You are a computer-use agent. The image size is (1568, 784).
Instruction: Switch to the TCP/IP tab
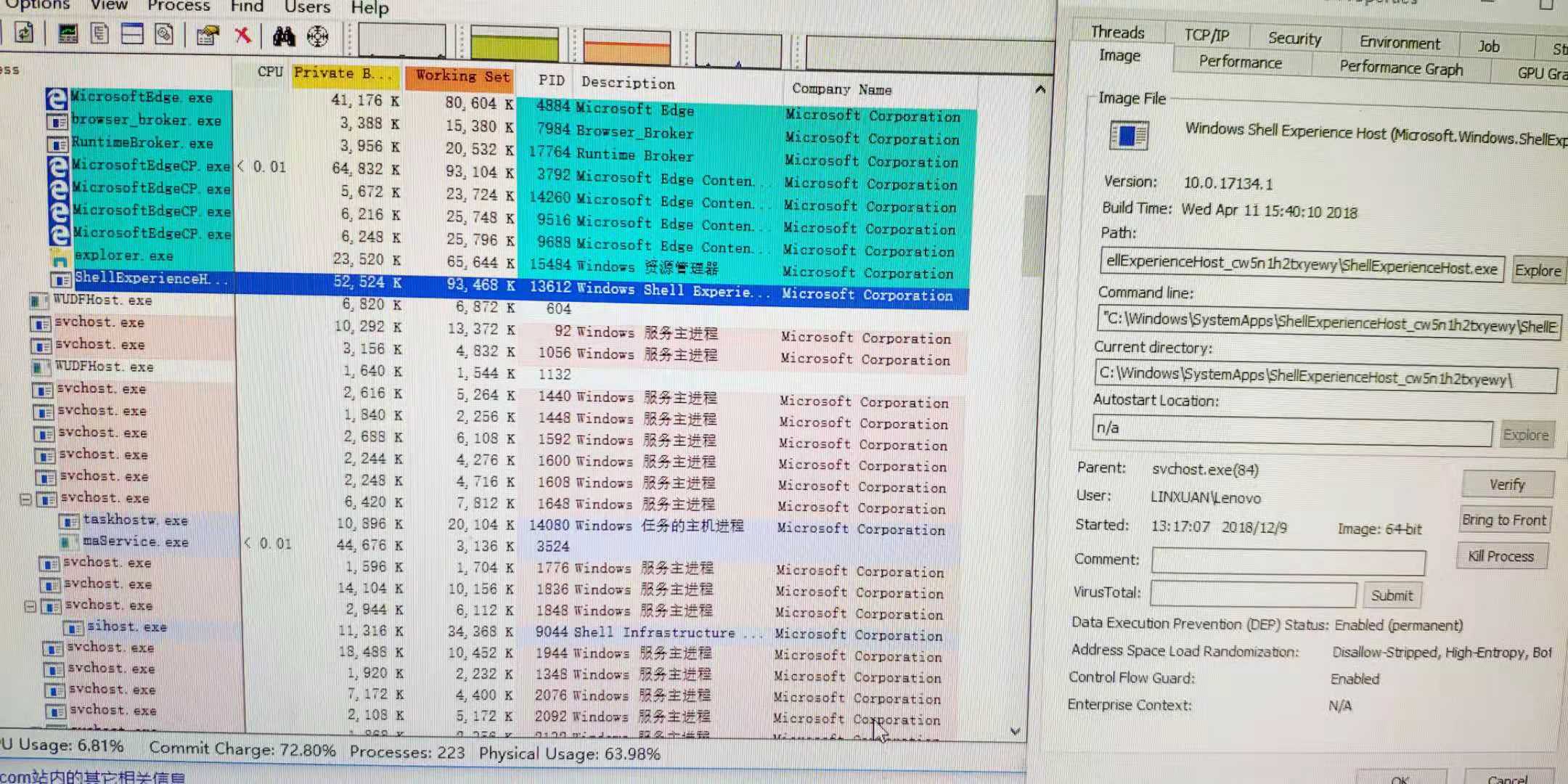pyautogui.click(x=1206, y=35)
